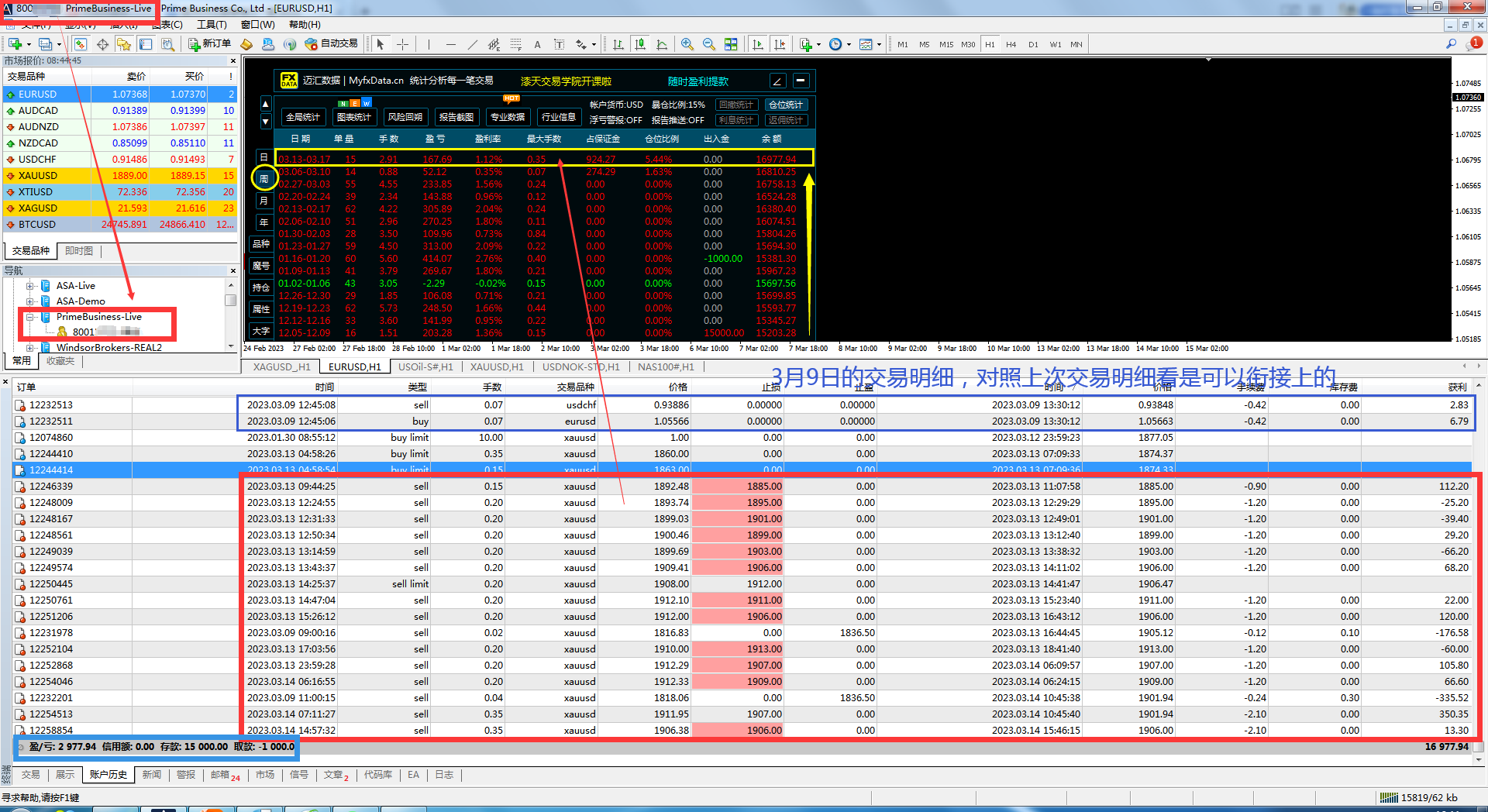Select the text label 'T' tool
The width and height of the screenshot is (1488, 812).
558,44
